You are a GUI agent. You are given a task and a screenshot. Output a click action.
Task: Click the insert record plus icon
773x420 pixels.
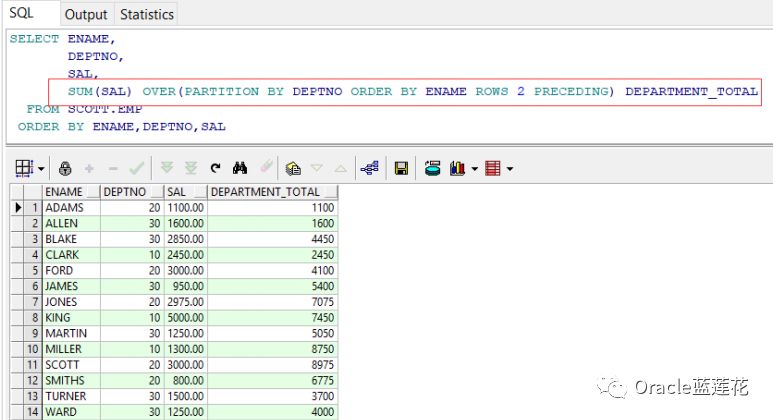click(89, 169)
